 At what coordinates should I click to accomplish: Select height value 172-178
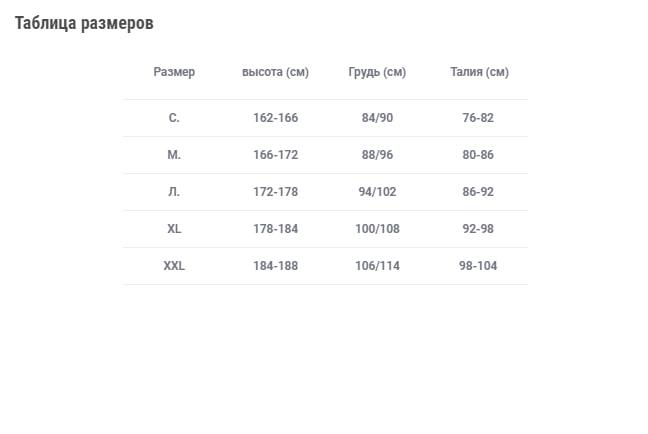pos(276,192)
